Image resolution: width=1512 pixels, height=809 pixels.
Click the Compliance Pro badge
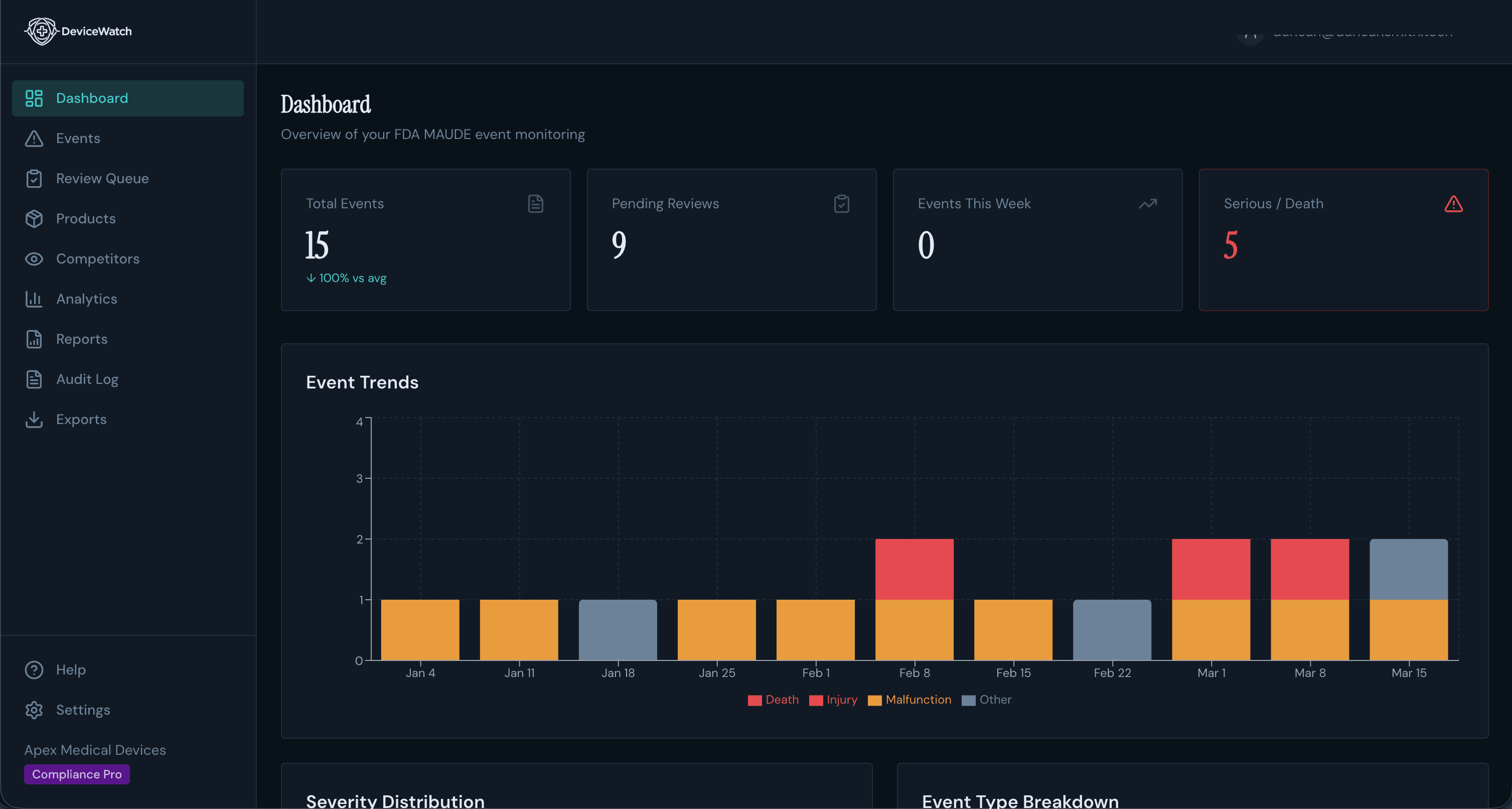point(76,774)
